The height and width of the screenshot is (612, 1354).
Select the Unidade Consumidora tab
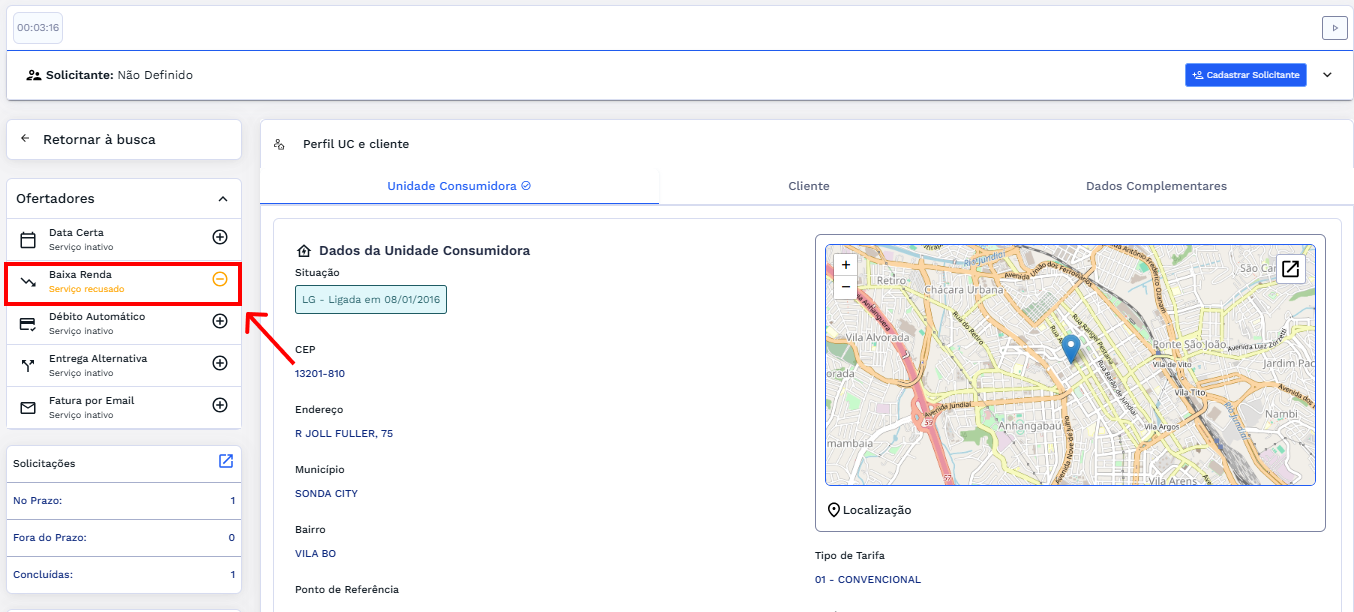pyautogui.click(x=458, y=186)
